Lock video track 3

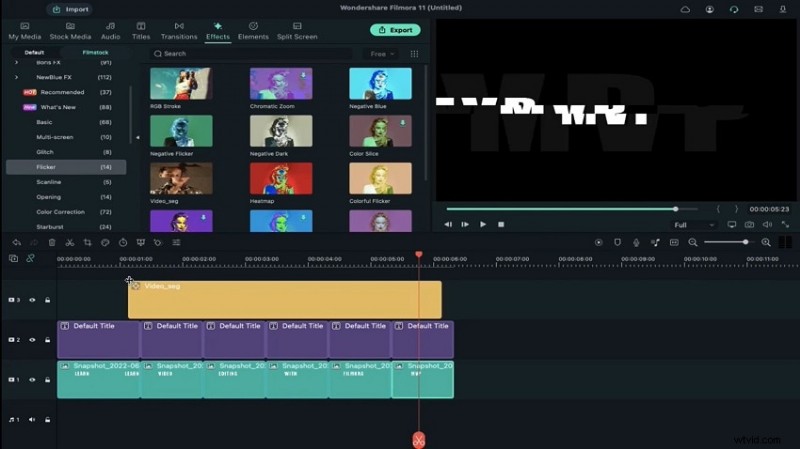pos(47,300)
